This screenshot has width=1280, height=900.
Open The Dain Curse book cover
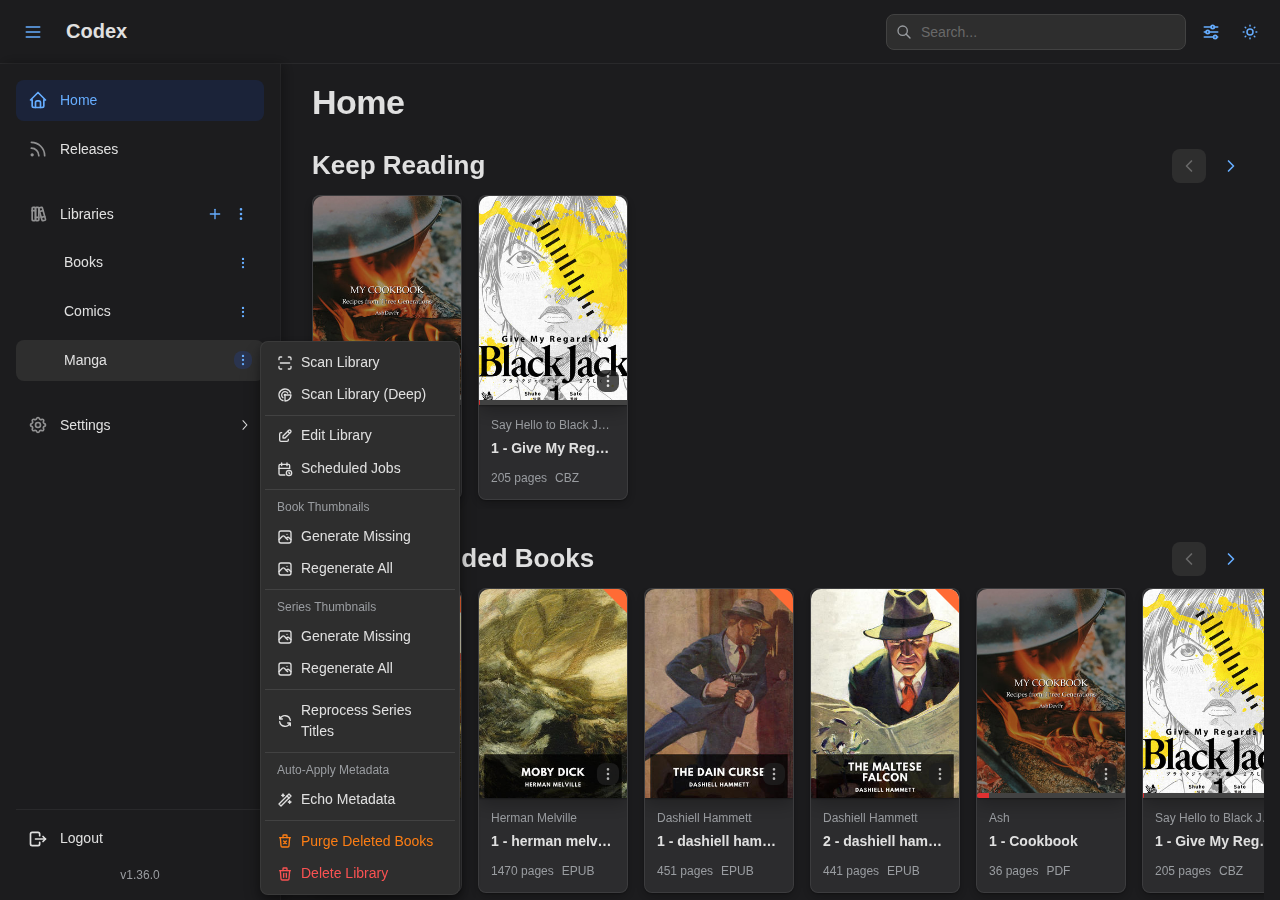tap(719, 693)
